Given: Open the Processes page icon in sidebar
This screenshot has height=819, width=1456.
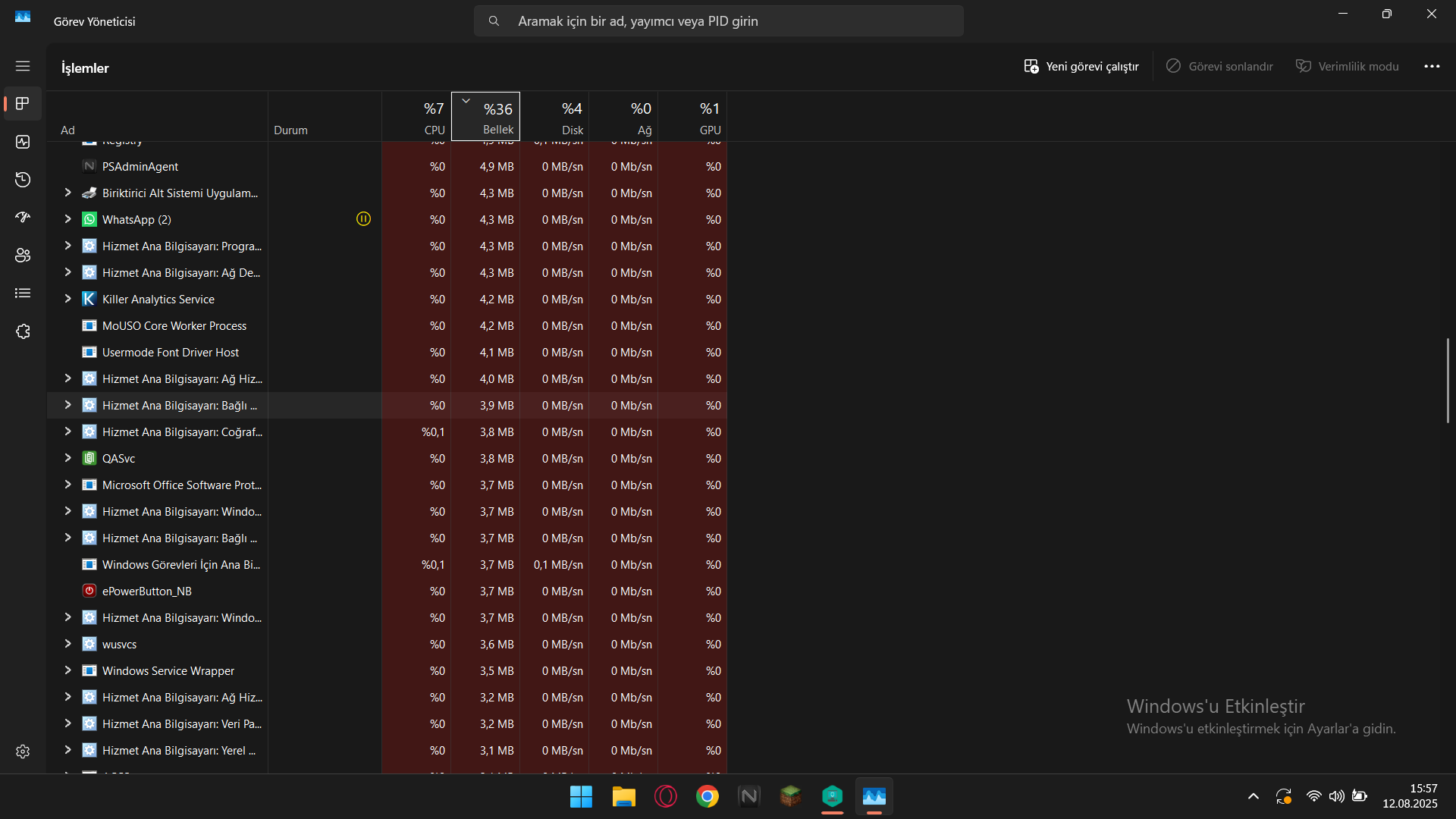Looking at the screenshot, I should 23,104.
